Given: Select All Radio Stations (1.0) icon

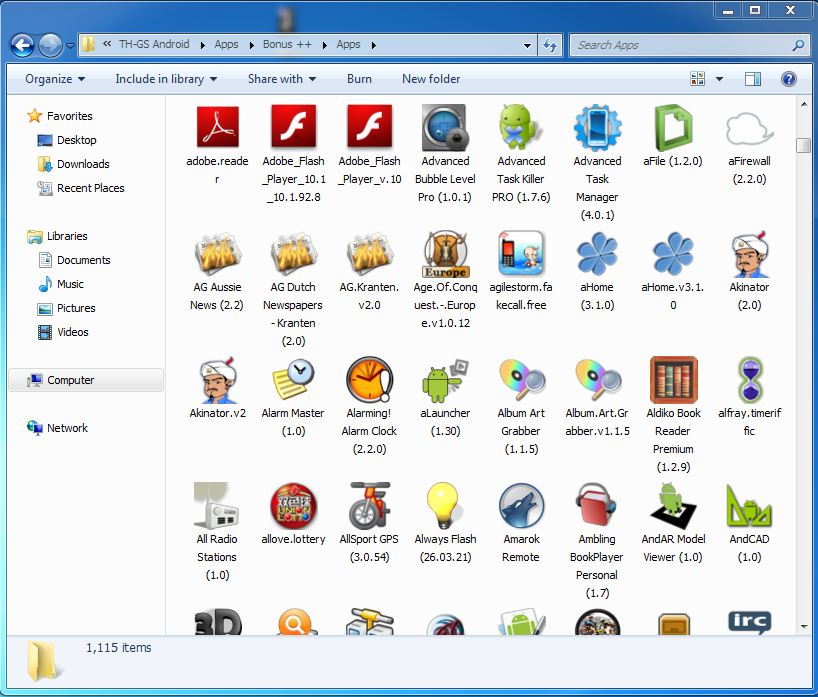Looking at the screenshot, I should 216,506.
